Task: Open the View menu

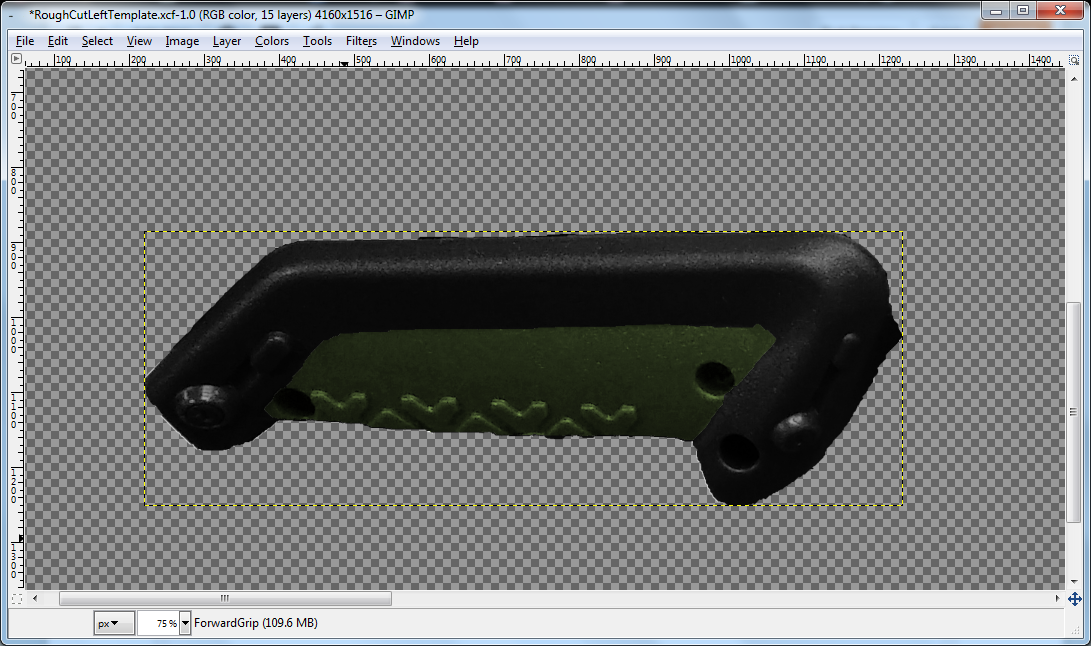Action: (139, 41)
